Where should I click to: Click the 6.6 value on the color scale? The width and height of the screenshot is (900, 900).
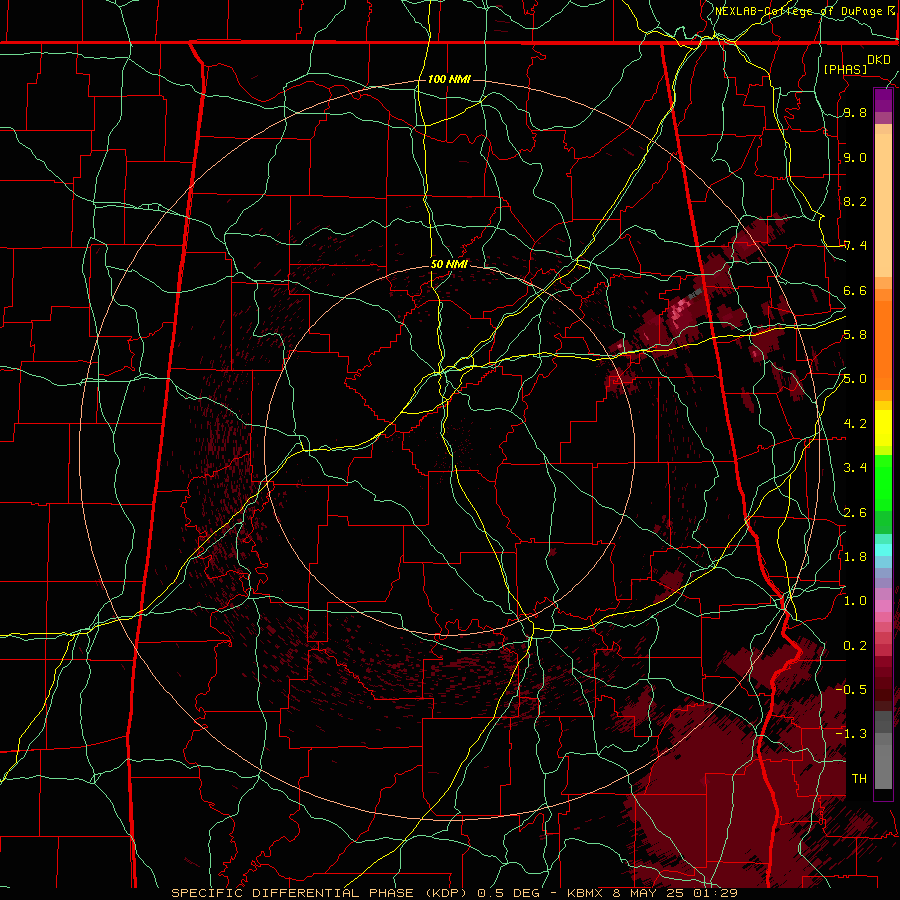pyautogui.click(x=855, y=290)
